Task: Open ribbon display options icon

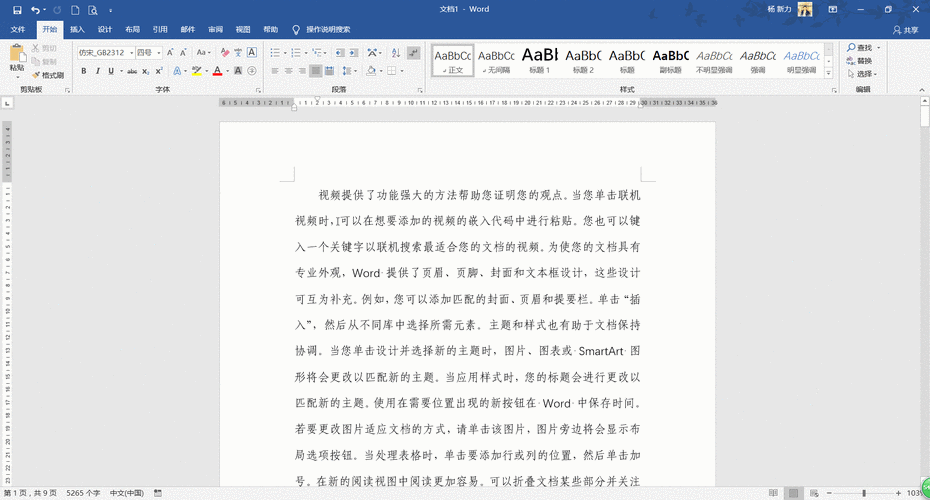Action: 833,9
